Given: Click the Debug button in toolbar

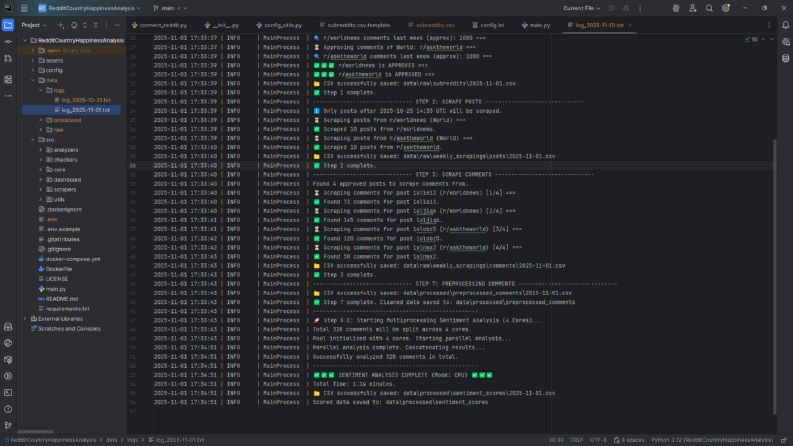Looking at the screenshot, I should (x=626, y=8).
